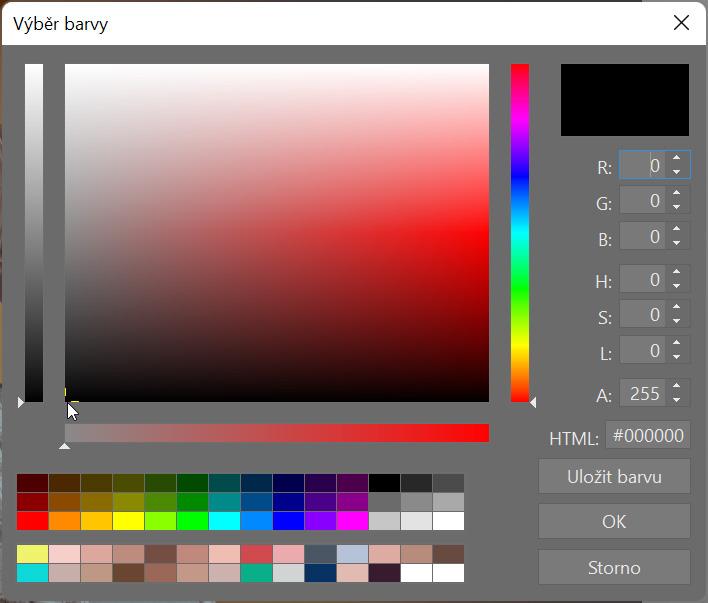Select the white swatch in bright row
The image size is (708, 603).
448,521
